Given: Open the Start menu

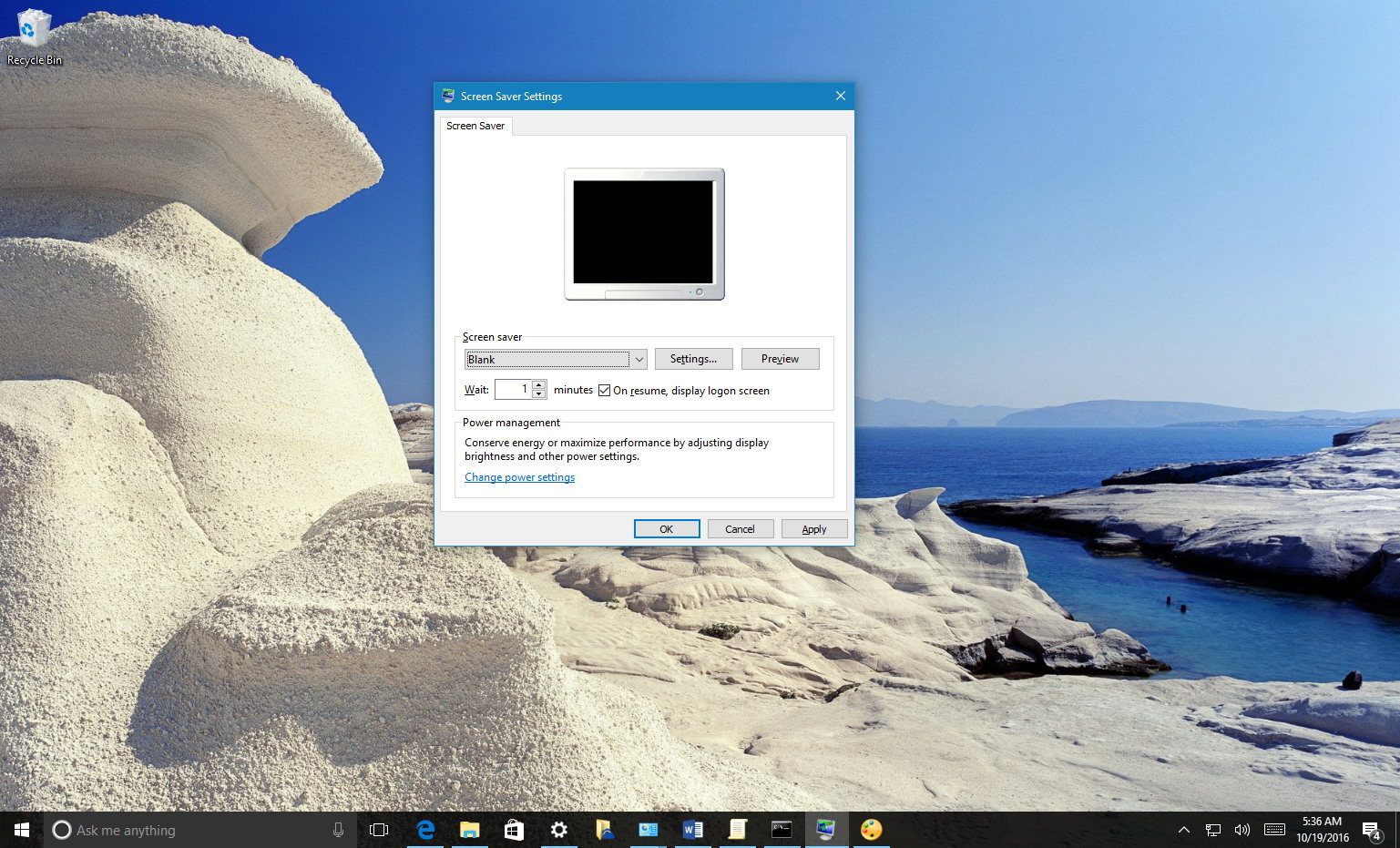Looking at the screenshot, I should (x=21, y=830).
